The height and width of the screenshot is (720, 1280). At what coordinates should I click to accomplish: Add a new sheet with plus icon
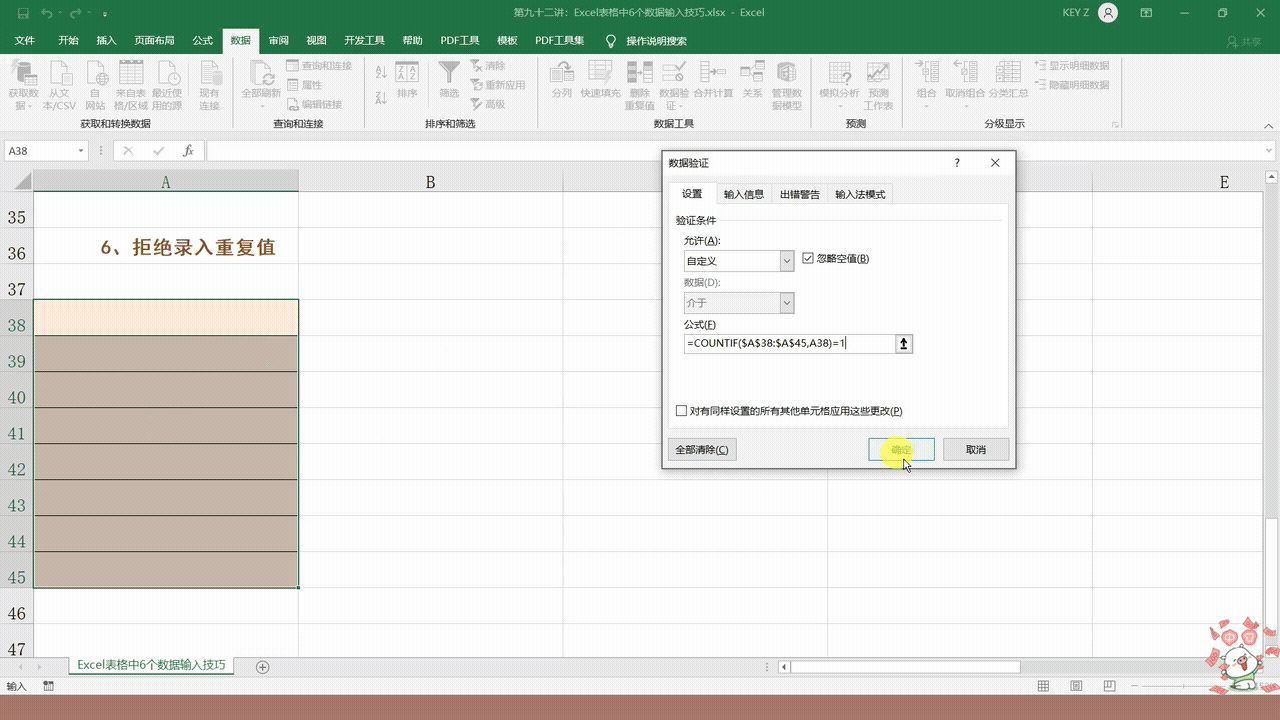[263, 666]
